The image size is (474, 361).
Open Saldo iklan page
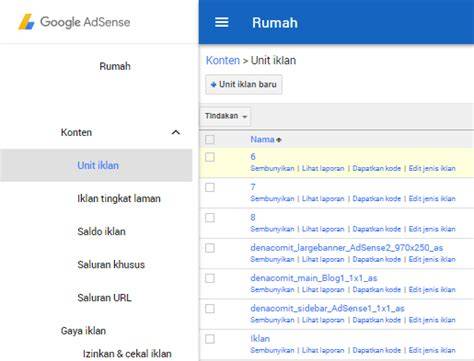point(101,231)
